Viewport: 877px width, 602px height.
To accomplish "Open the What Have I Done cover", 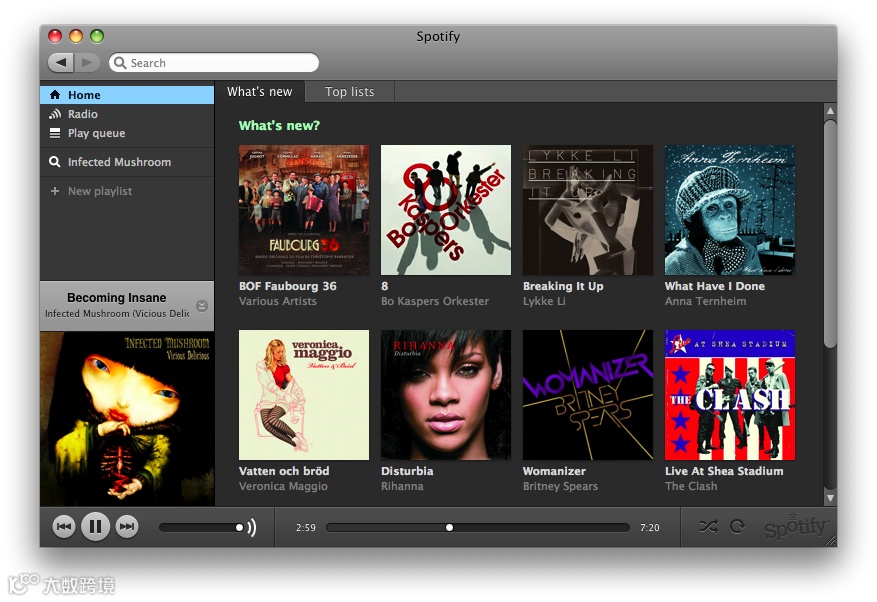I will tap(730, 210).
